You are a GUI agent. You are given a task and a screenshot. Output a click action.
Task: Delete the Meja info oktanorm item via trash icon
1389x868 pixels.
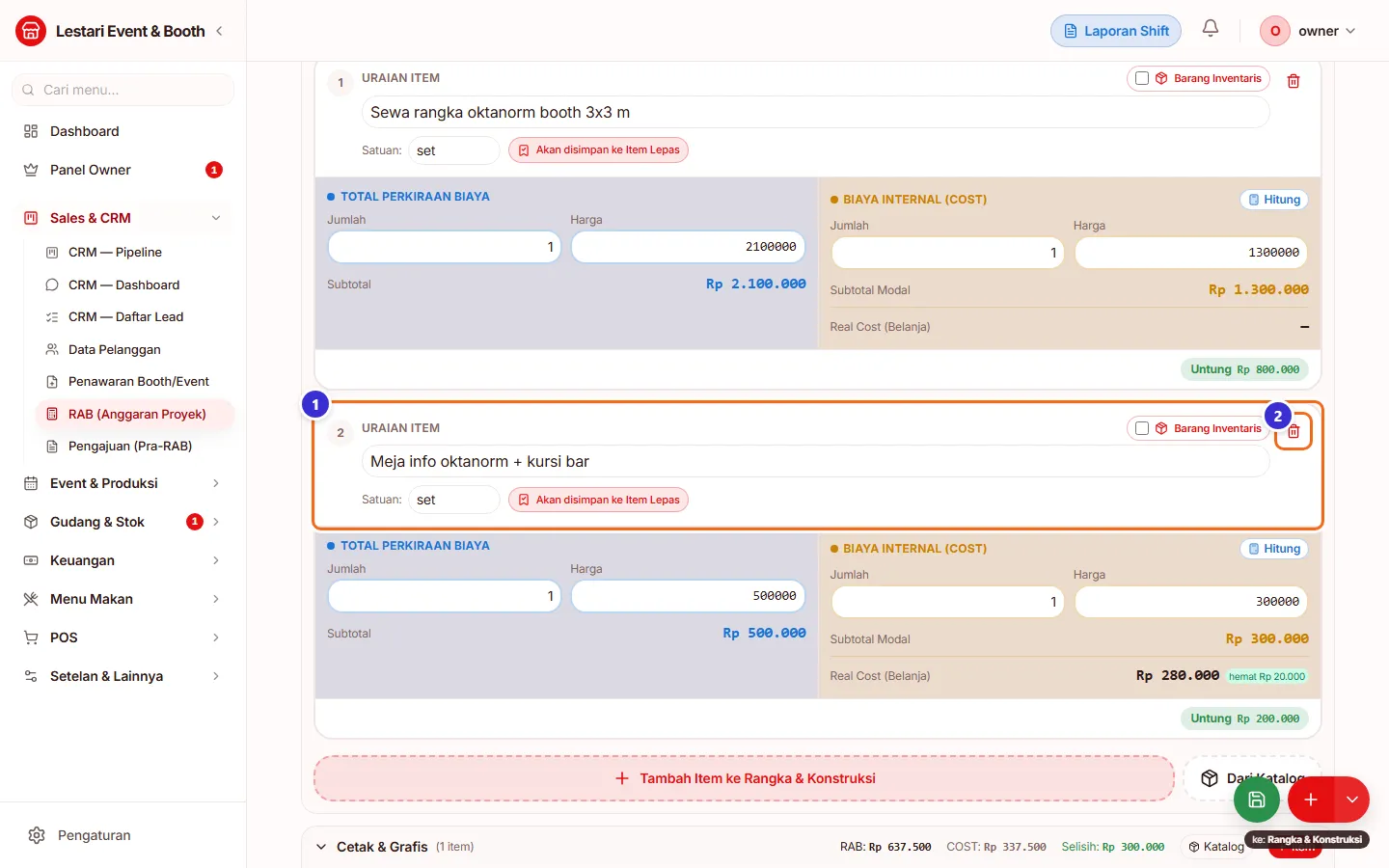(x=1294, y=431)
